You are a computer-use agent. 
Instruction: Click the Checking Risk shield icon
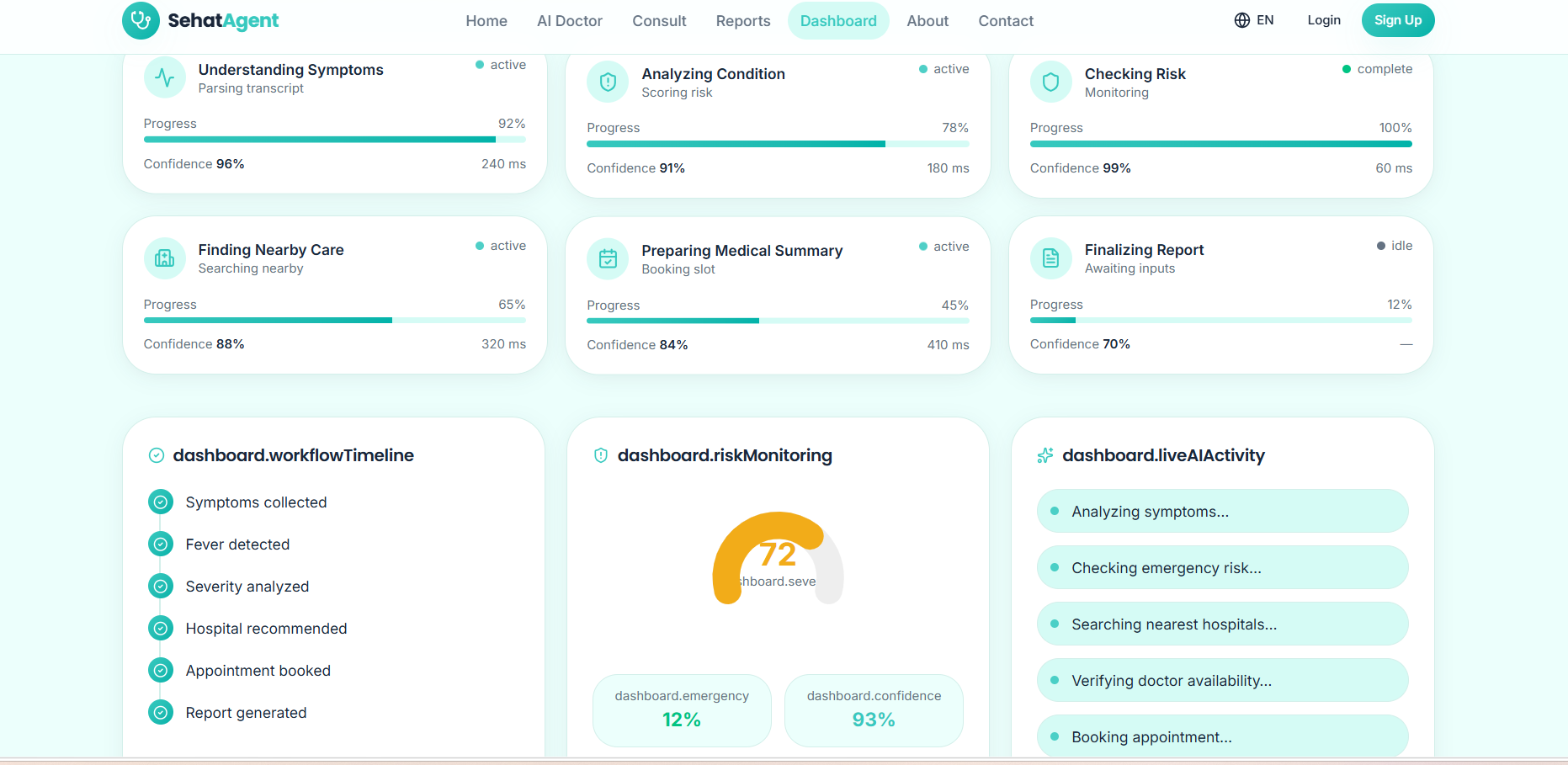[1050, 82]
